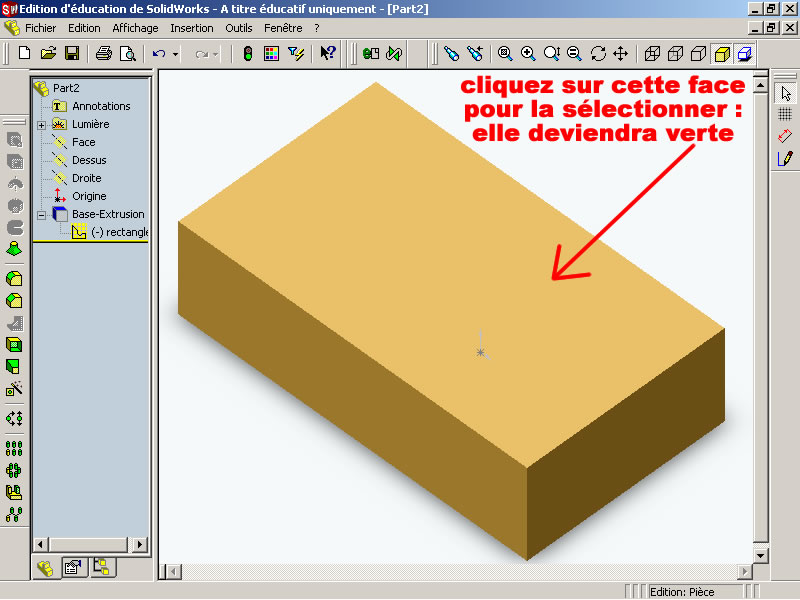Switch to Wireframe display mode
800x600 pixels.
pyautogui.click(x=652, y=53)
